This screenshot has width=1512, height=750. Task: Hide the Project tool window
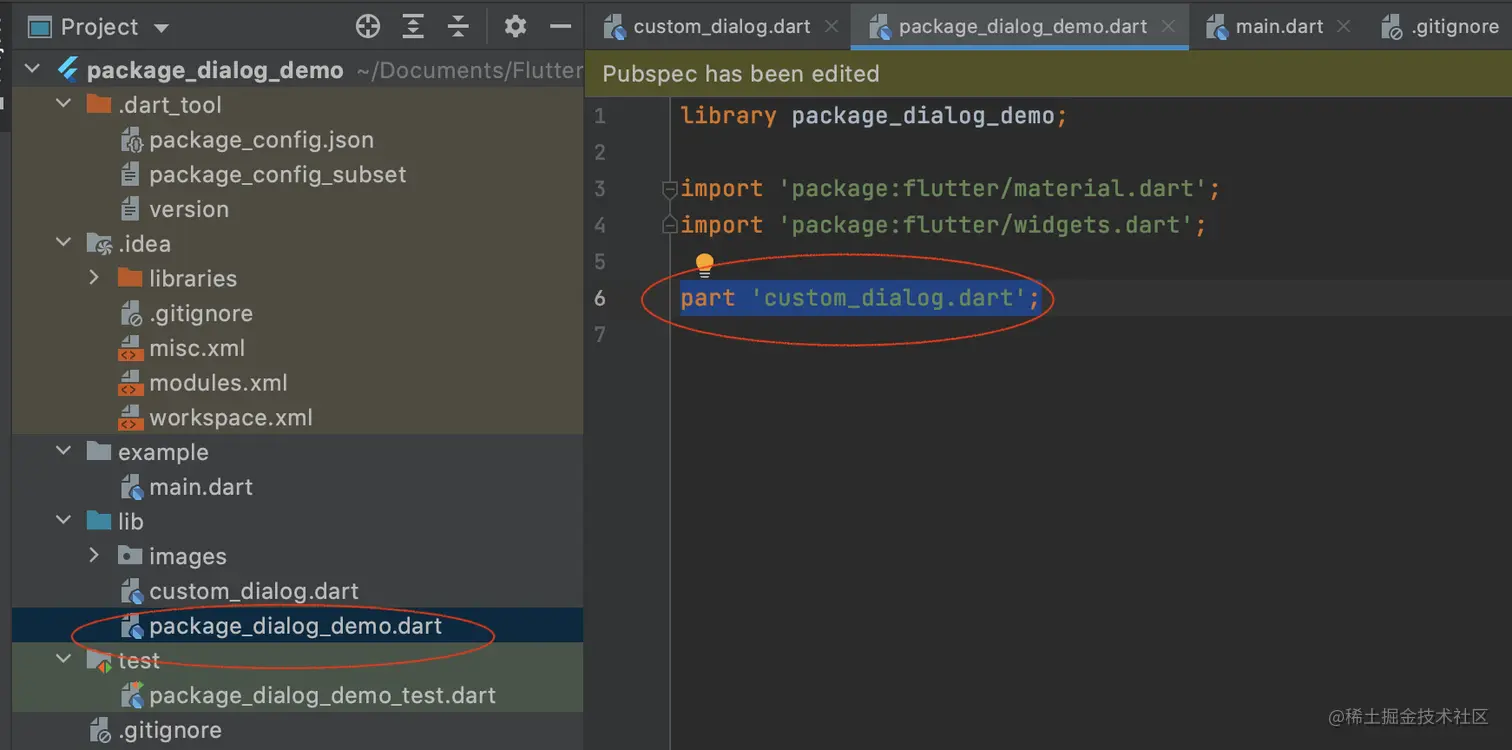click(561, 27)
